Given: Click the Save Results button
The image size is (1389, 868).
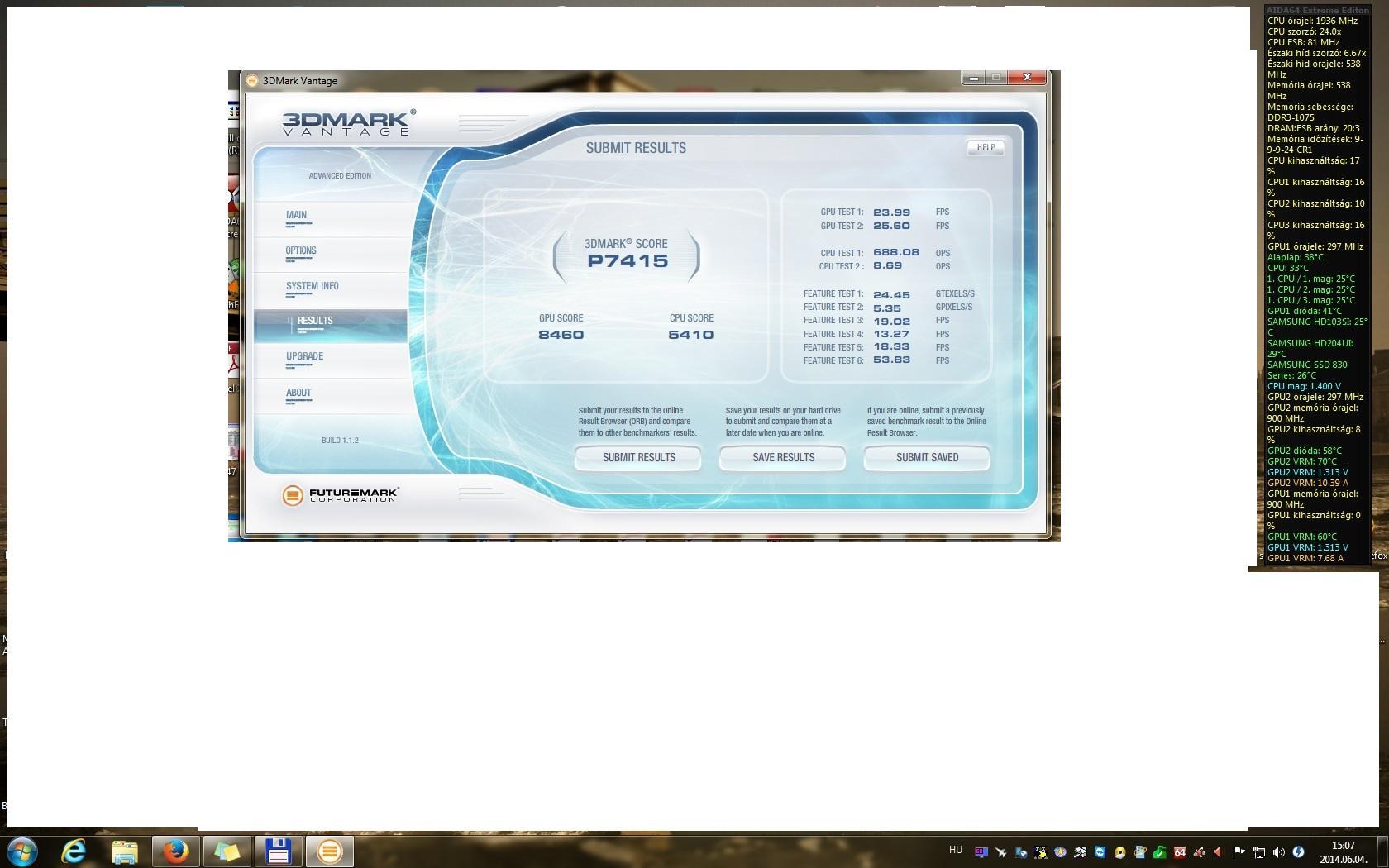Looking at the screenshot, I should point(783,457).
